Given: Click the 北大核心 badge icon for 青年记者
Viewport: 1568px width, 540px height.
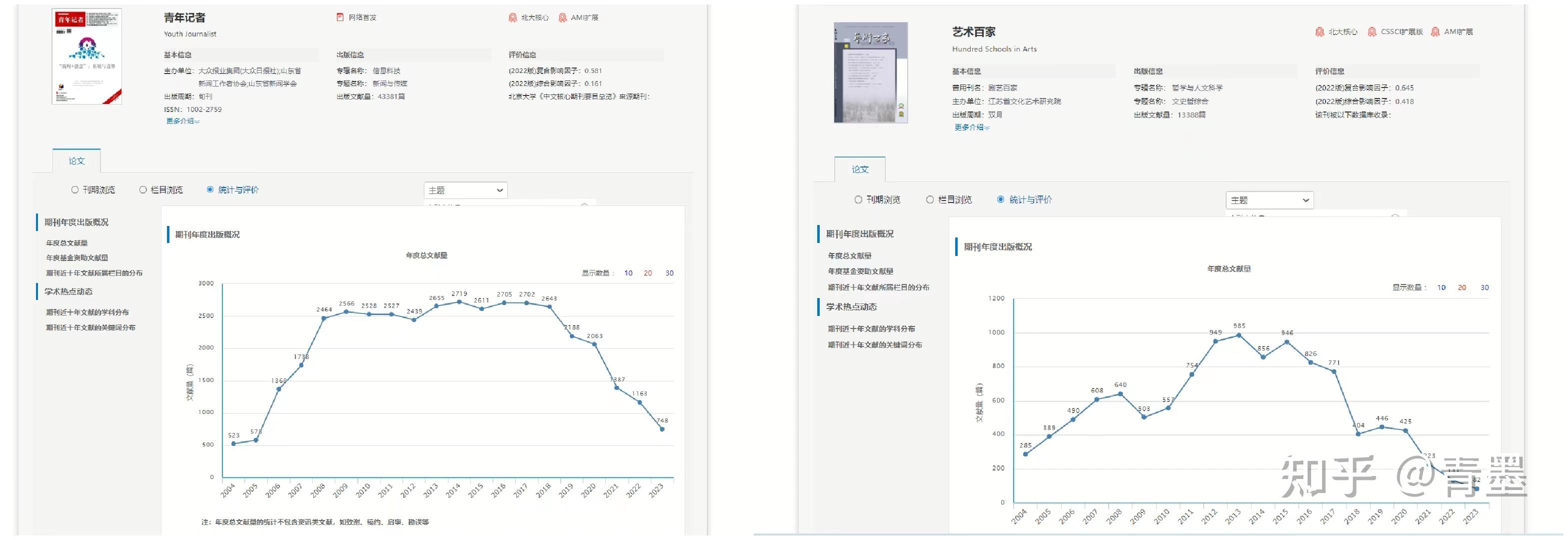Looking at the screenshot, I should 512,17.
